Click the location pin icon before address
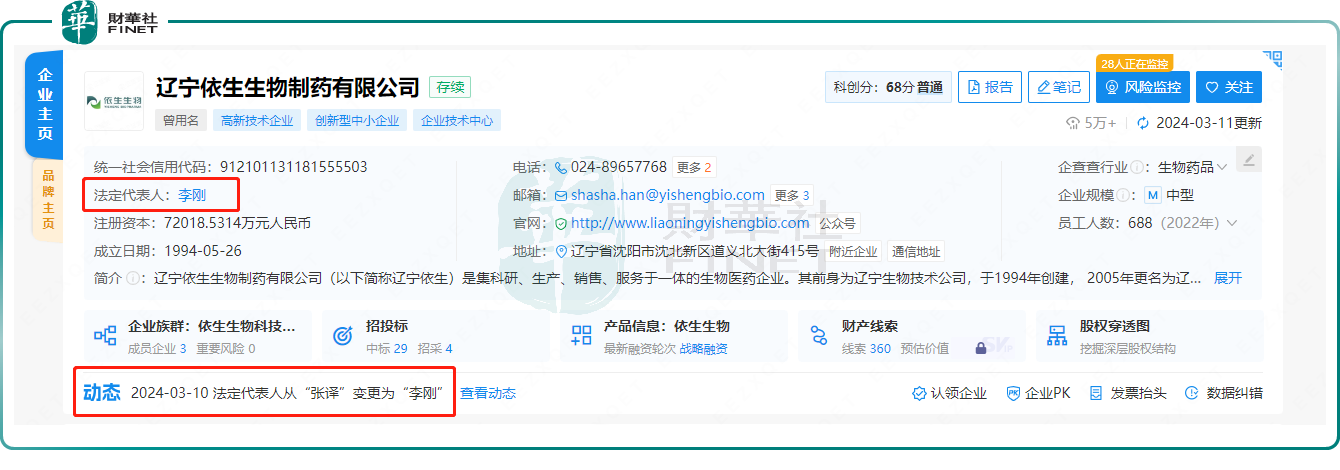Viewport: 1340px width, 470px height. [561, 251]
